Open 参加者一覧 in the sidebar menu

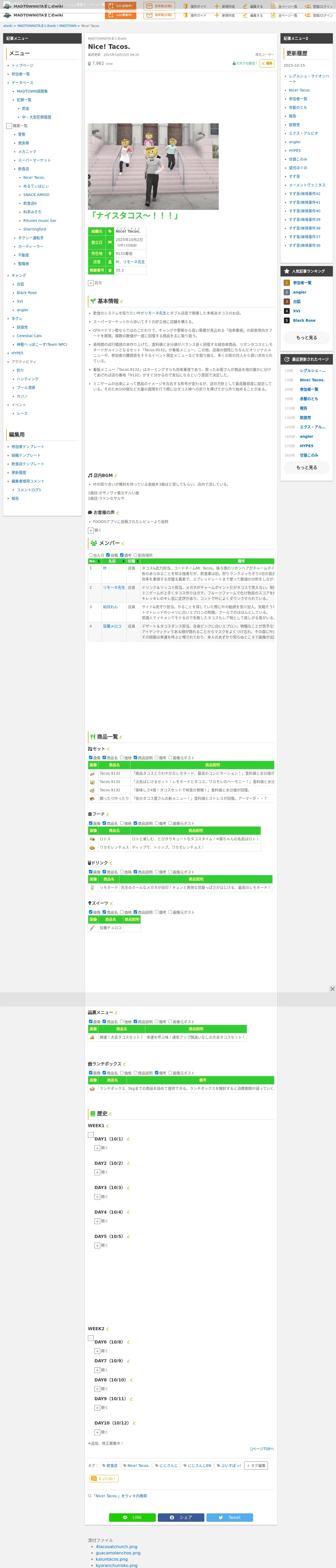pos(21,74)
